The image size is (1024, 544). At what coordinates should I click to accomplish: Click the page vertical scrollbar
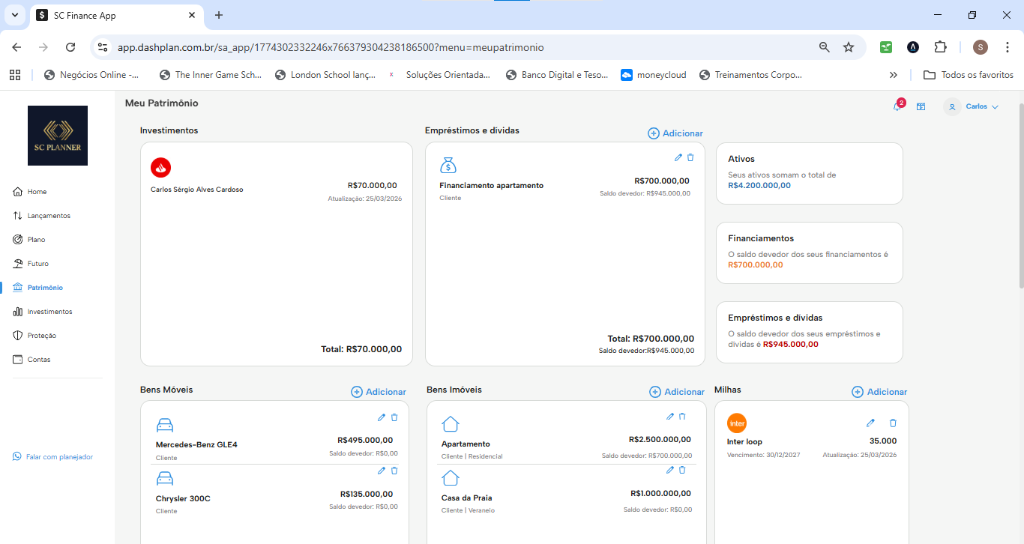[x=1020, y=196]
